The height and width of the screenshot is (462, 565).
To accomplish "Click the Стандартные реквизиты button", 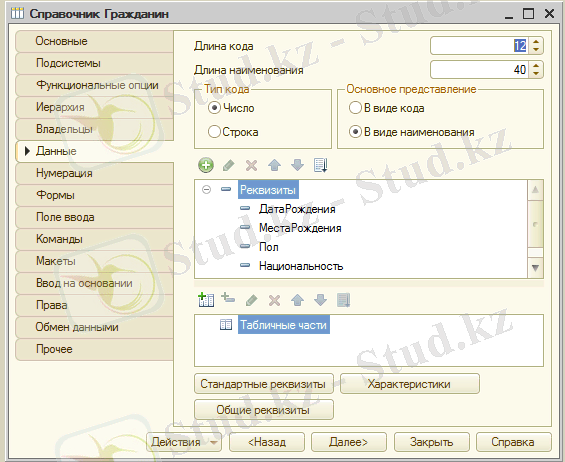I will pyautogui.click(x=263, y=384).
